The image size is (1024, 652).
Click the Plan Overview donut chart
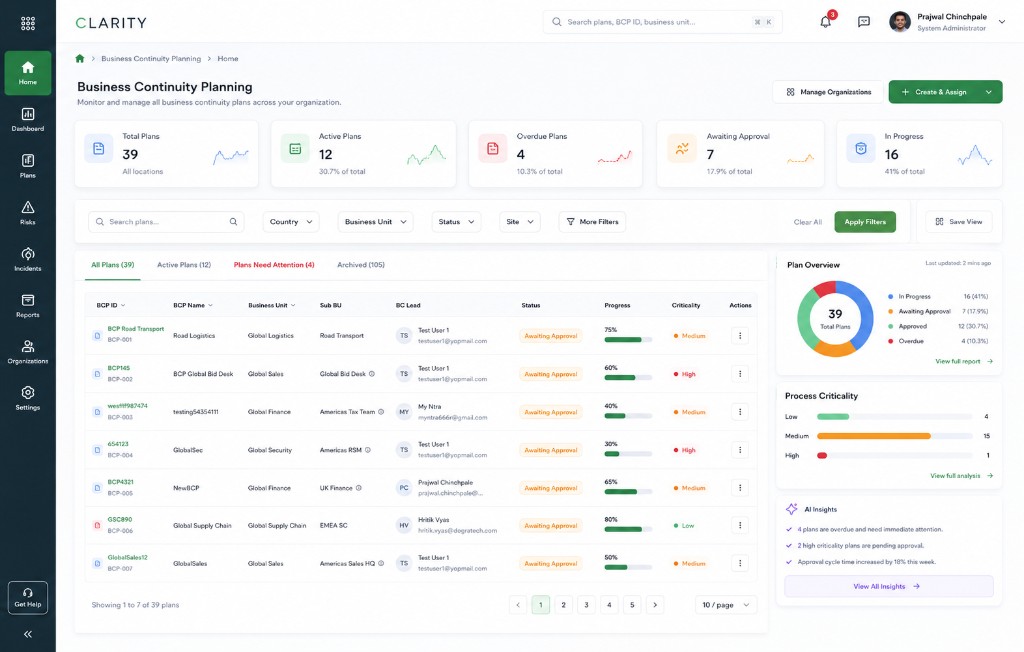pyautogui.click(x=835, y=319)
